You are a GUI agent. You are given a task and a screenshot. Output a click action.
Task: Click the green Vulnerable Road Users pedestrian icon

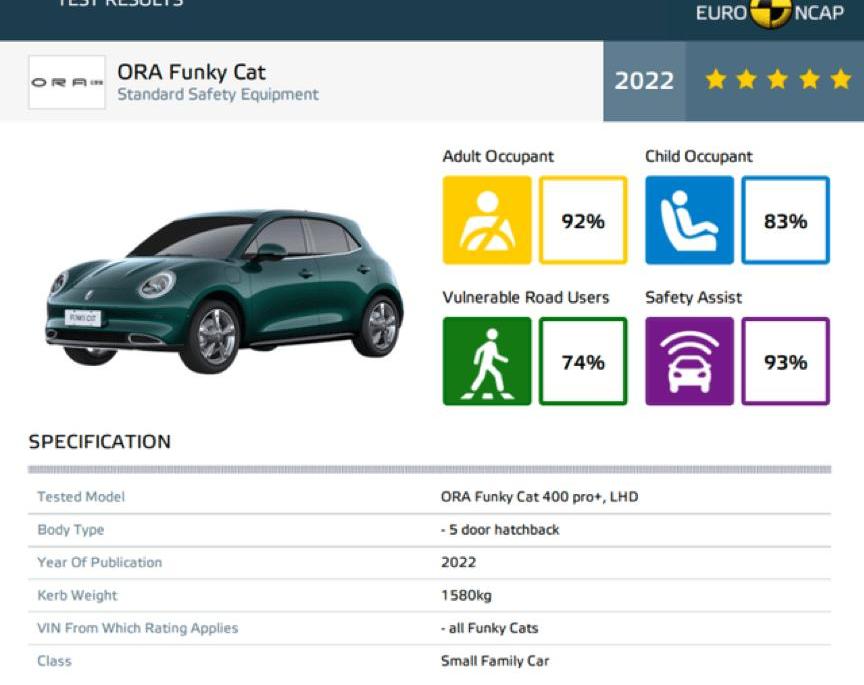487,360
